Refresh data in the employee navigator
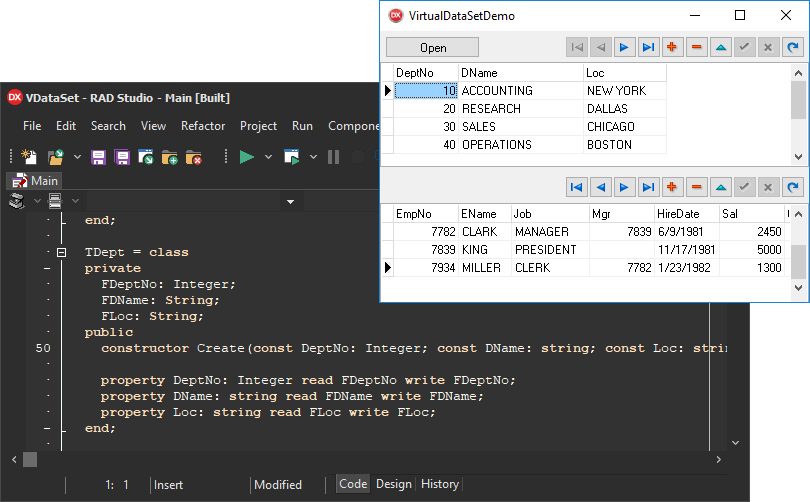The height and width of the screenshot is (502, 810). click(792, 187)
